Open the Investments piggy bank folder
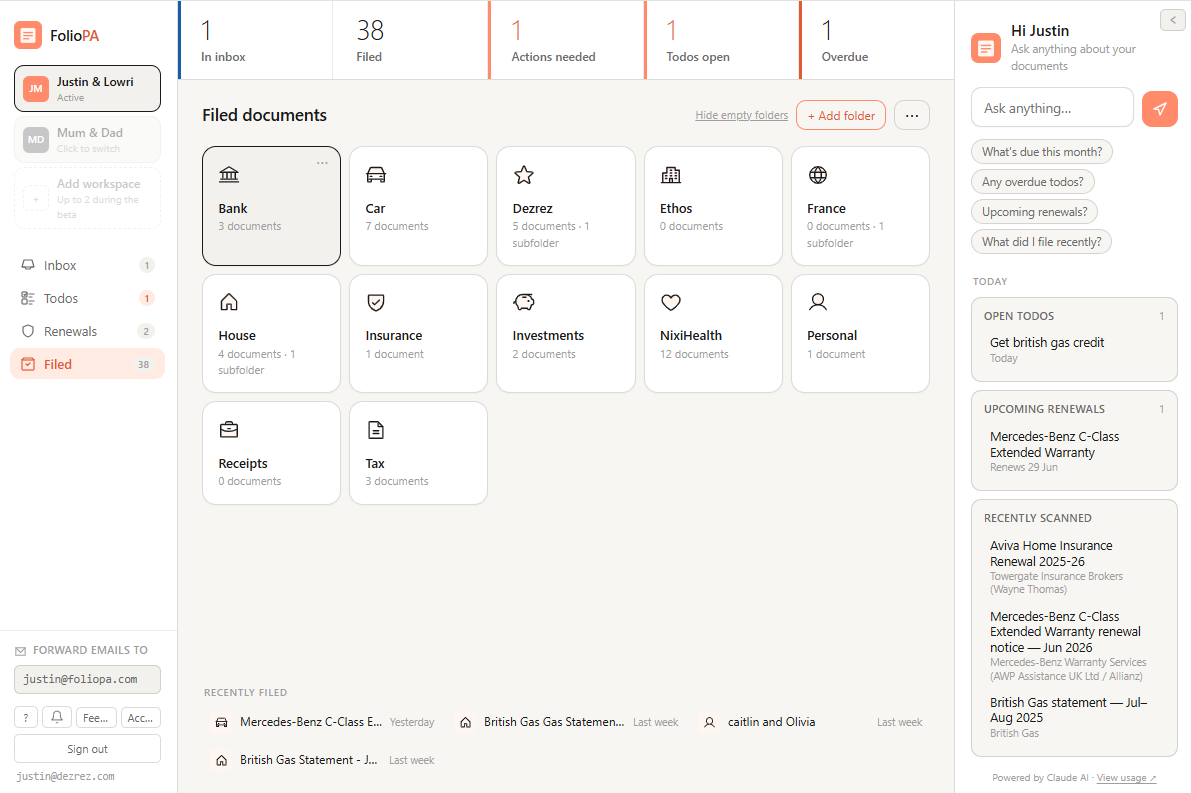The image size is (1191, 793). (x=566, y=333)
